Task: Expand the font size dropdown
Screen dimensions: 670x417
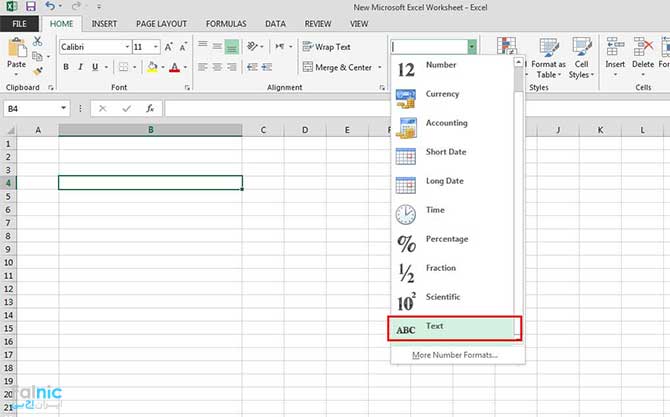Action: coord(155,47)
